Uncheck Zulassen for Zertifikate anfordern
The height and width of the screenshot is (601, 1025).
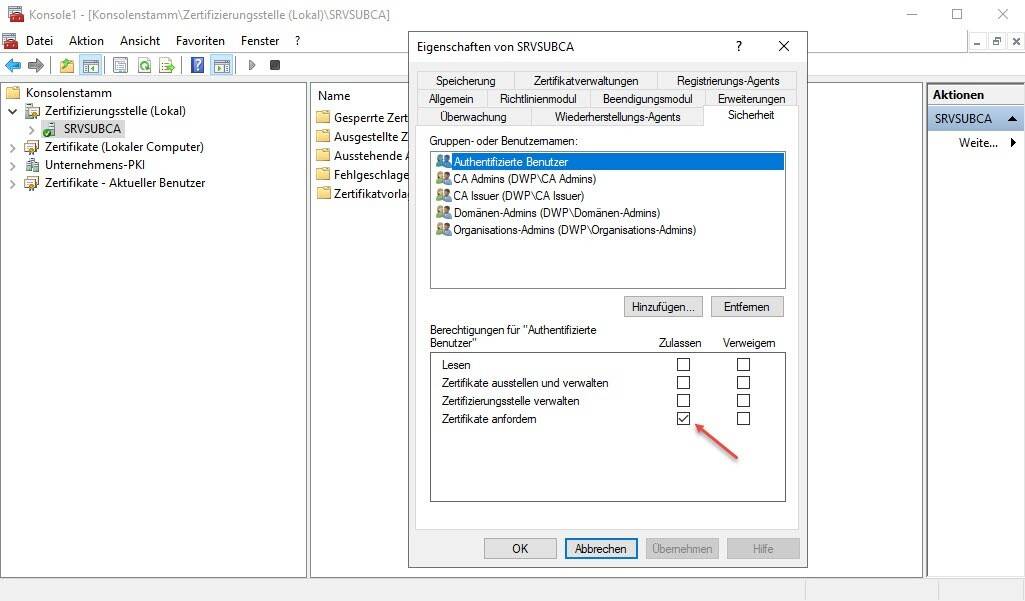pyautogui.click(x=684, y=419)
